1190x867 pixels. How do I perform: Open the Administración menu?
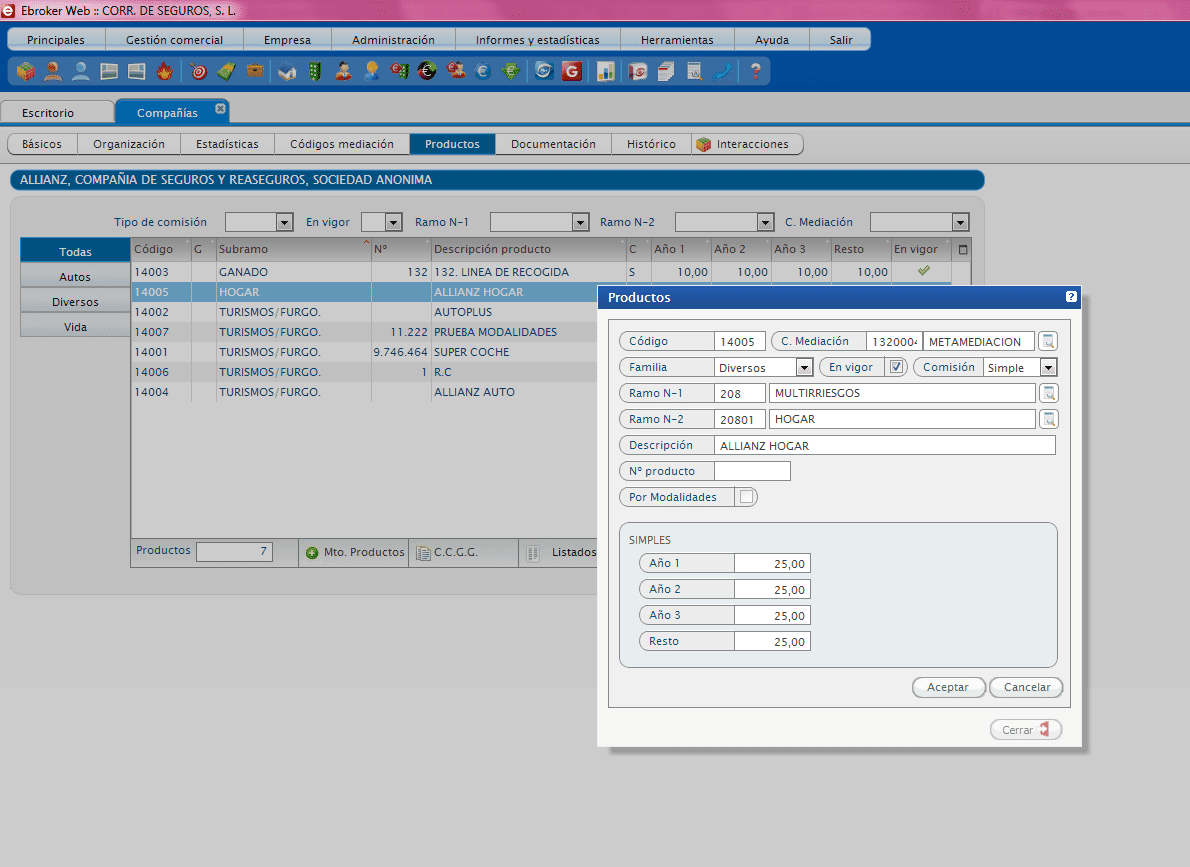(393, 39)
